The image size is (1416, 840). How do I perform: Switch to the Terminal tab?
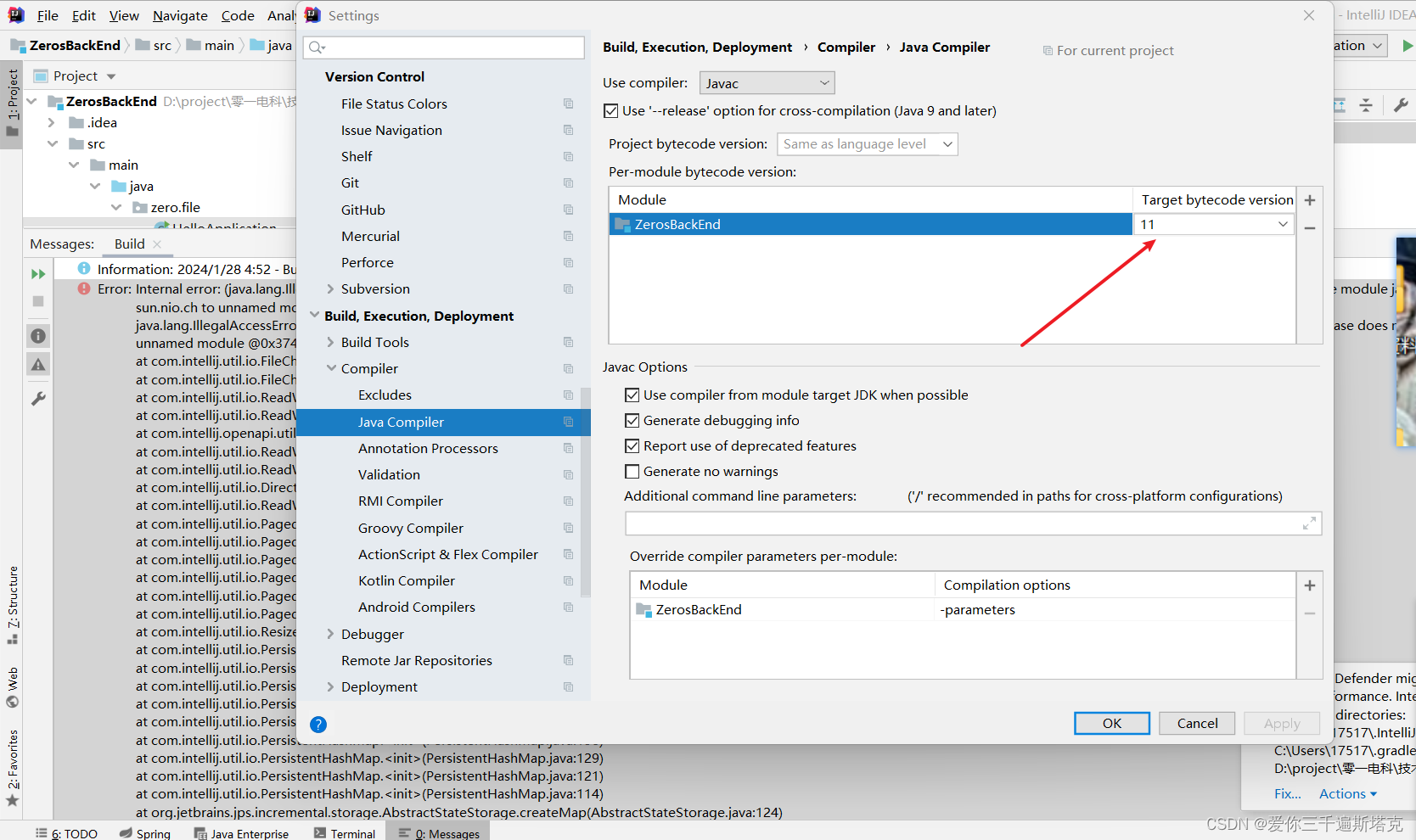(x=344, y=832)
